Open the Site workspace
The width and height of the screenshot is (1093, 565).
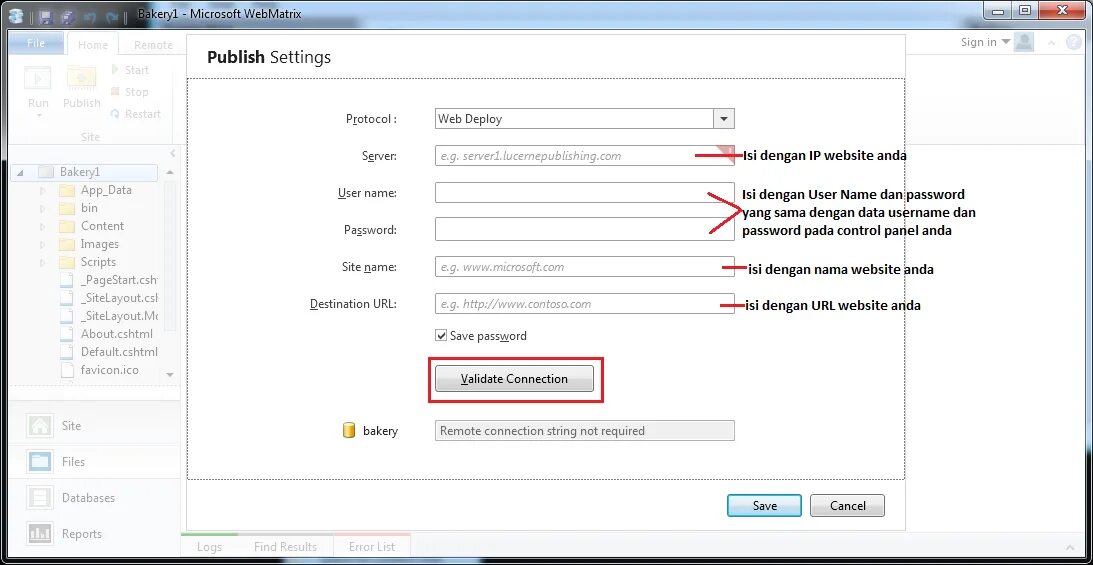coord(94,426)
